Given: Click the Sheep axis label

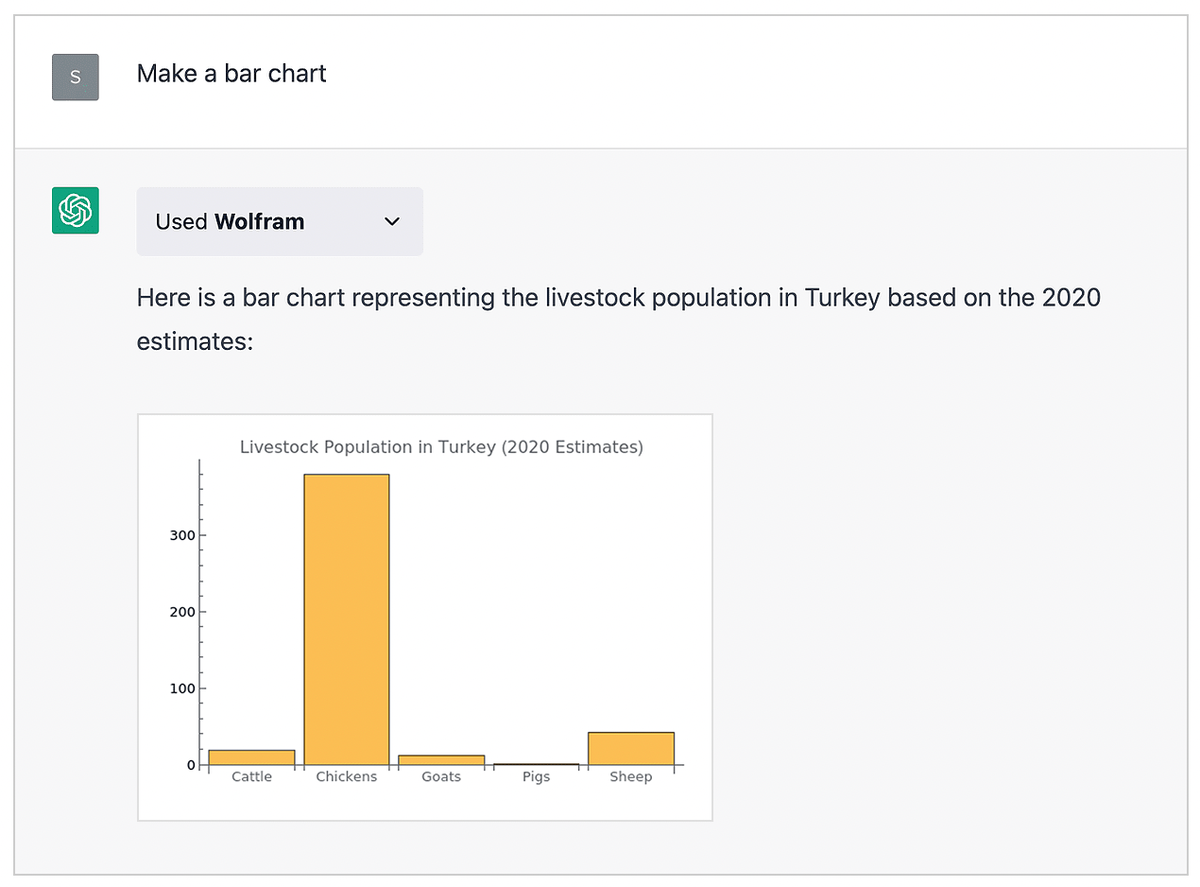Looking at the screenshot, I should pyautogui.click(x=631, y=777).
